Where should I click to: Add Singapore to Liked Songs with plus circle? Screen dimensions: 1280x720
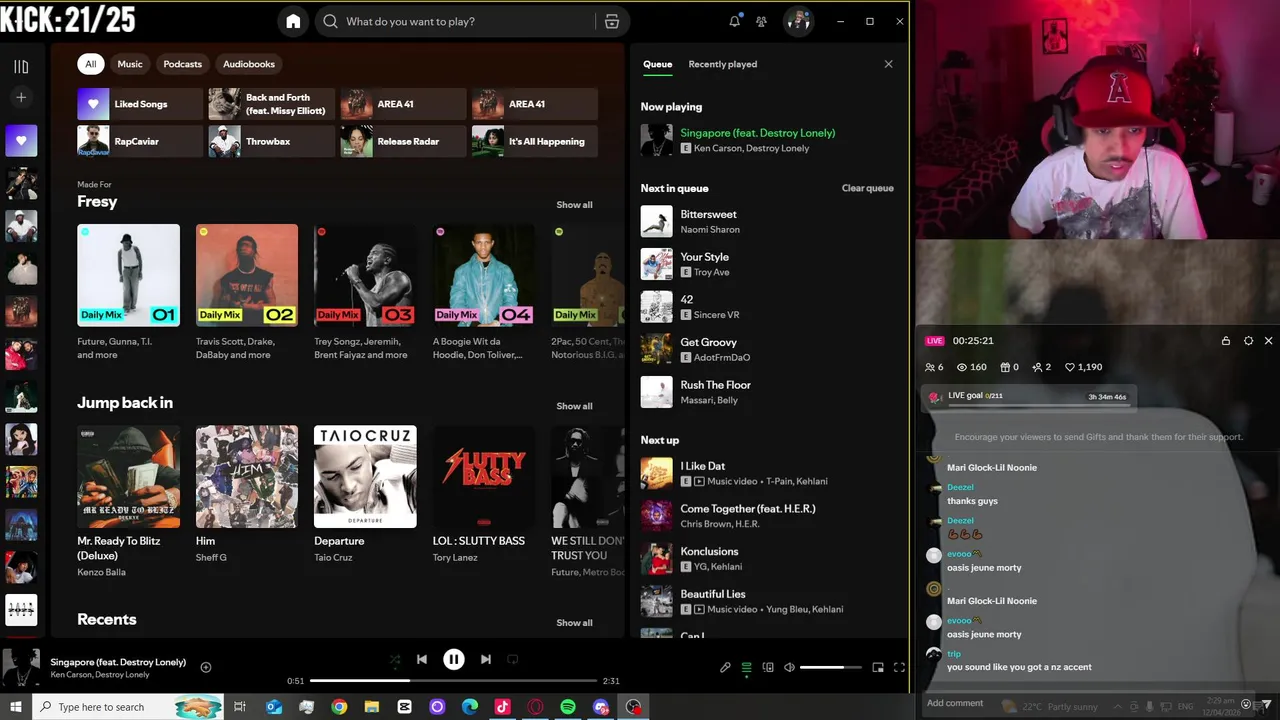click(x=206, y=667)
